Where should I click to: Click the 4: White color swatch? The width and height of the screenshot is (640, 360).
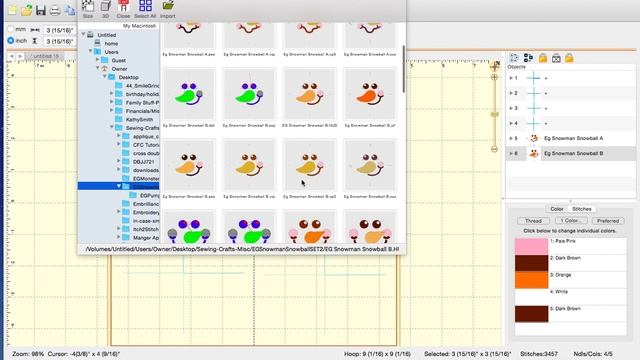pos(531,297)
